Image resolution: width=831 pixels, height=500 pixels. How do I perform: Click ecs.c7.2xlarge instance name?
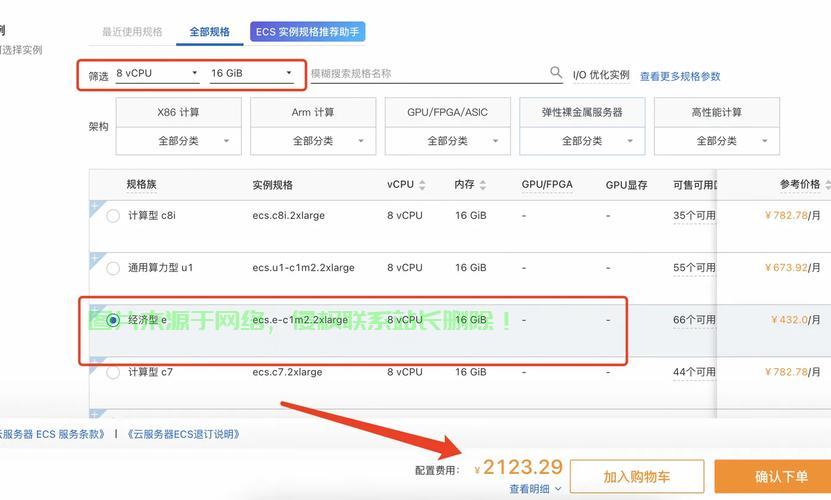[287, 372]
